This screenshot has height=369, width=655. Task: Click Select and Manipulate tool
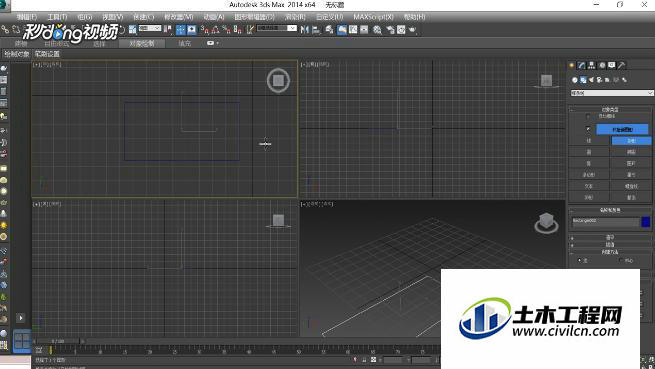pyautogui.click(x=181, y=29)
